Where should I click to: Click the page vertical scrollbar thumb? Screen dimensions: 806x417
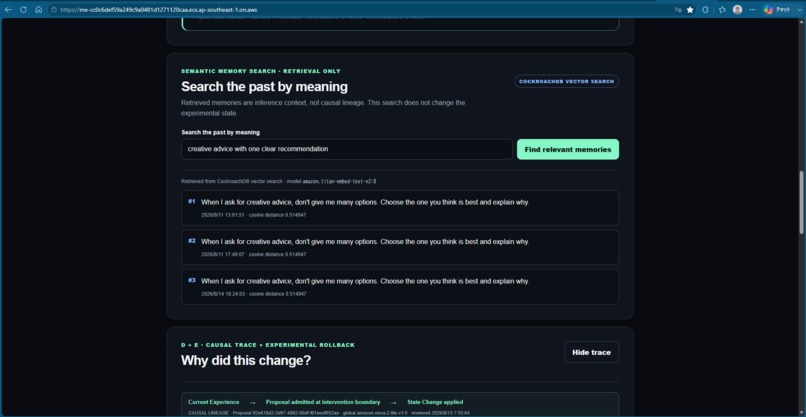pos(801,203)
